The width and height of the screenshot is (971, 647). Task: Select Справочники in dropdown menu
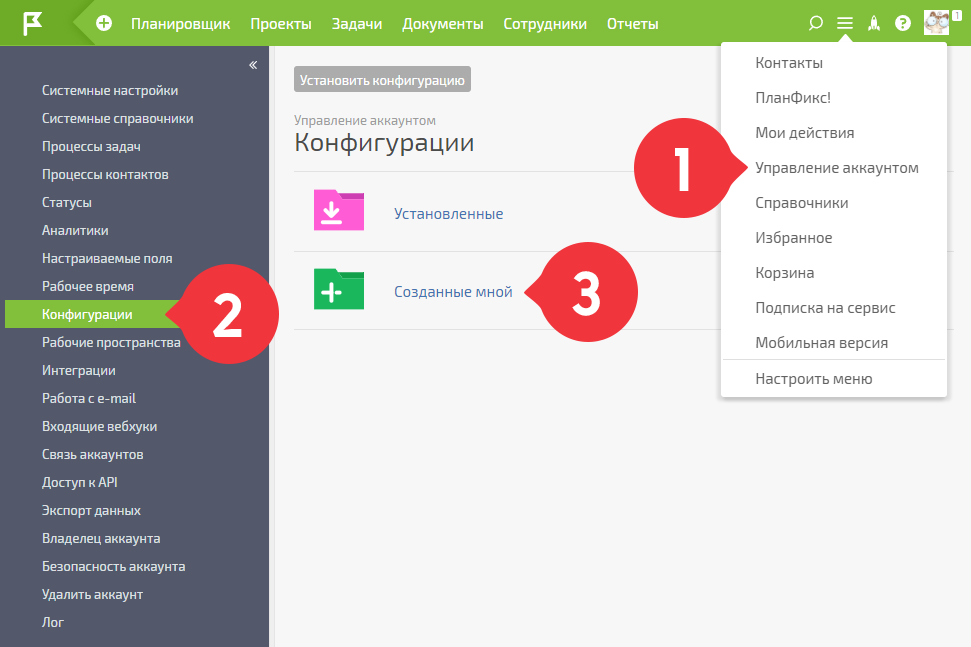click(801, 203)
